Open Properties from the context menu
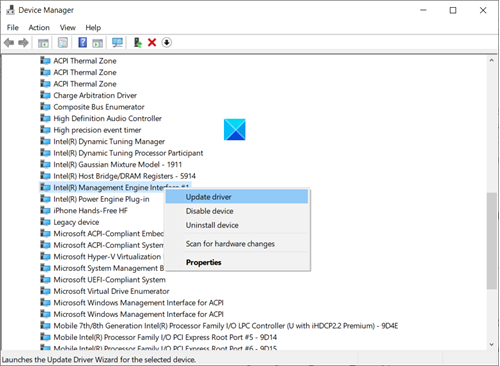 pyautogui.click(x=237, y=262)
